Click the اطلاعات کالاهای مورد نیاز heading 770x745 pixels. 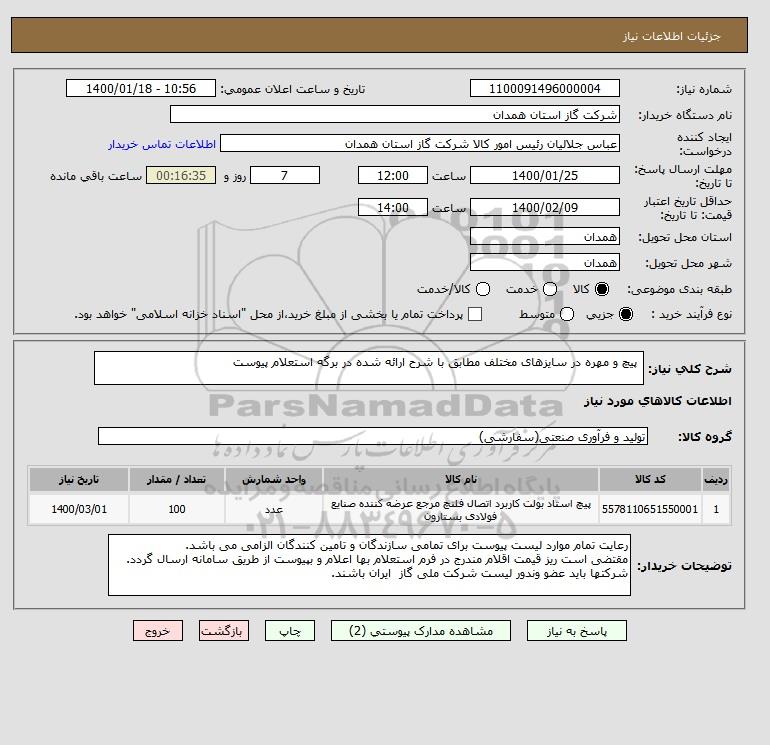point(658,401)
